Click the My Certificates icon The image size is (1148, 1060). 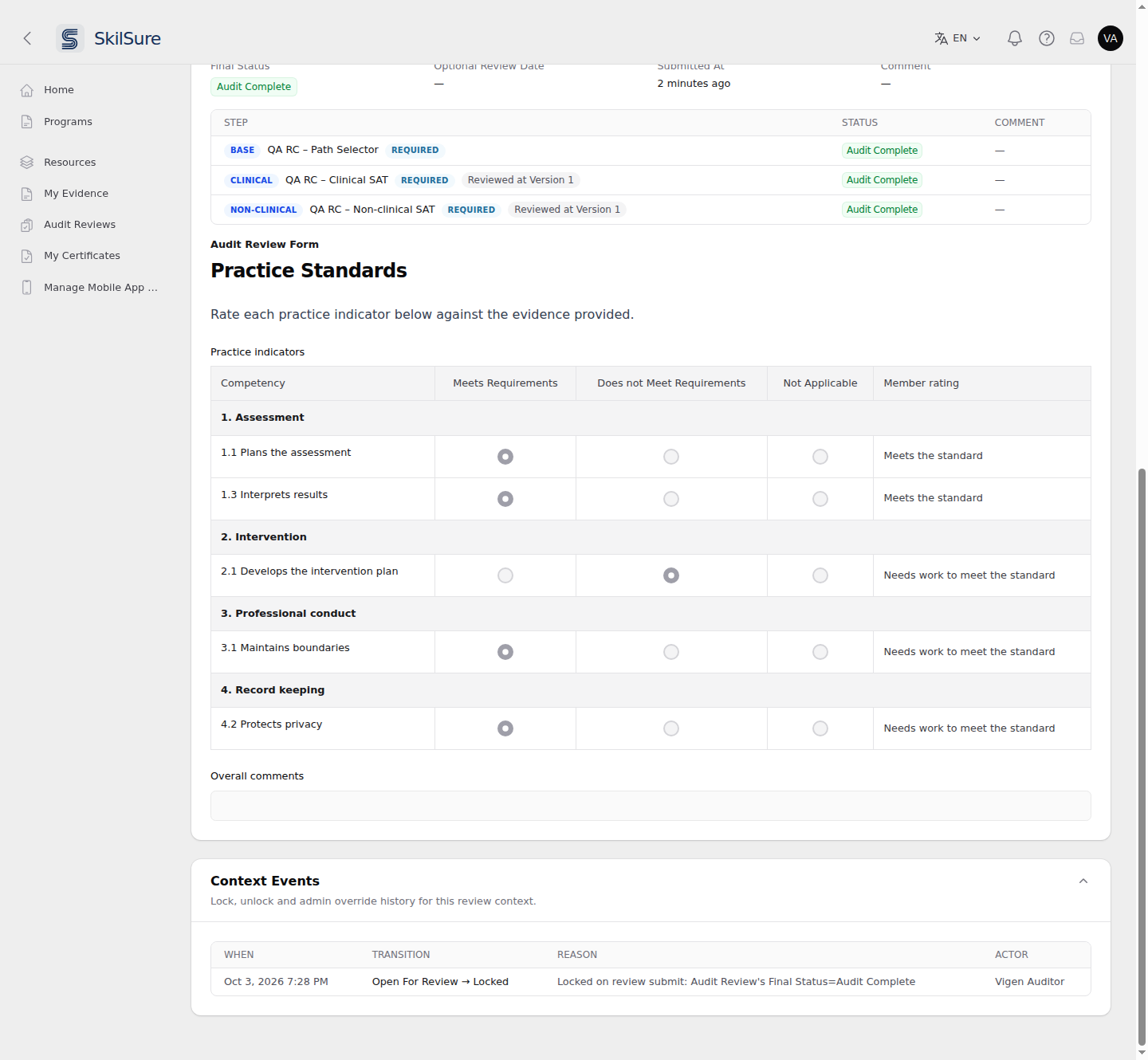pyautogui.click(x=27, y=256)
